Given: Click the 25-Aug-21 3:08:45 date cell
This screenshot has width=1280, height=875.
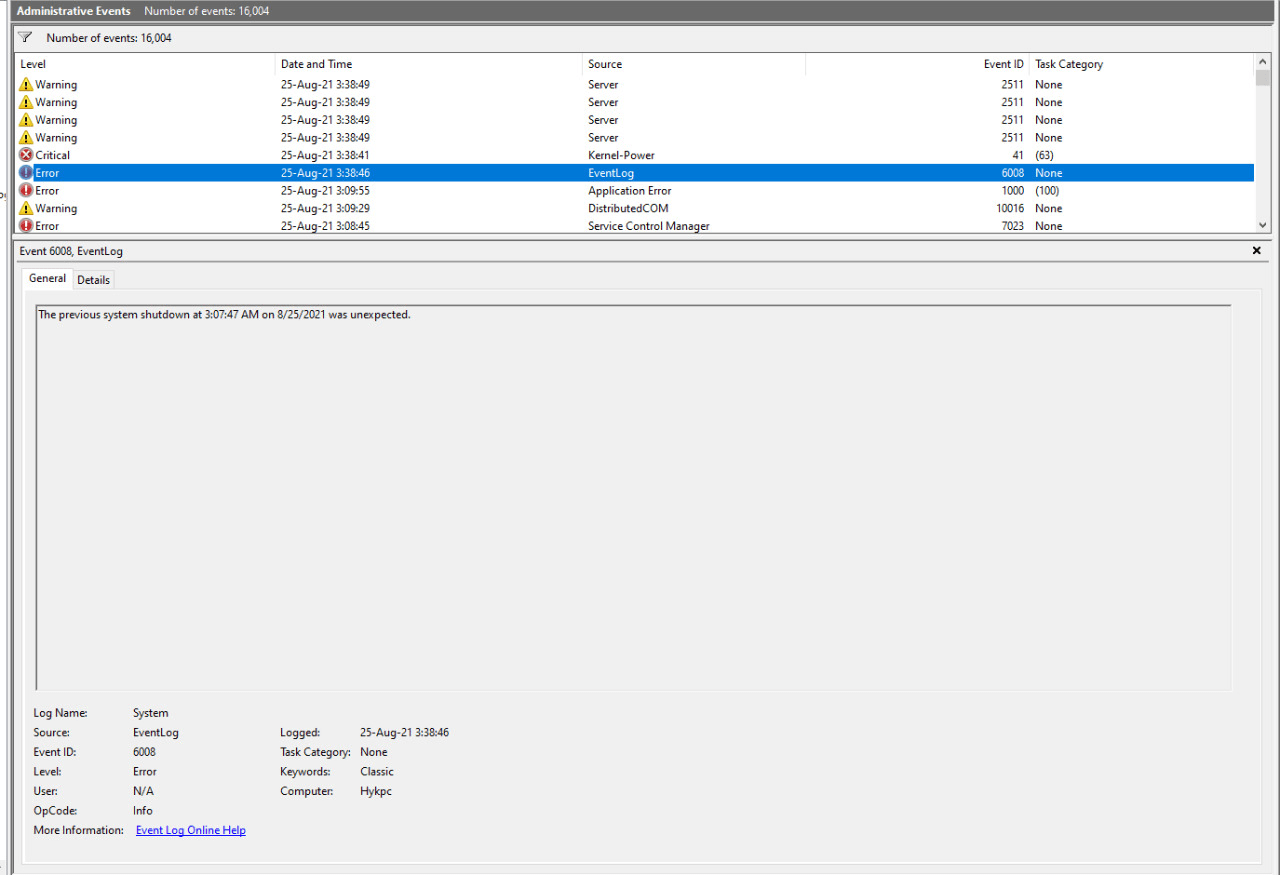Looking at the screenshot, I should pos(325,226).
